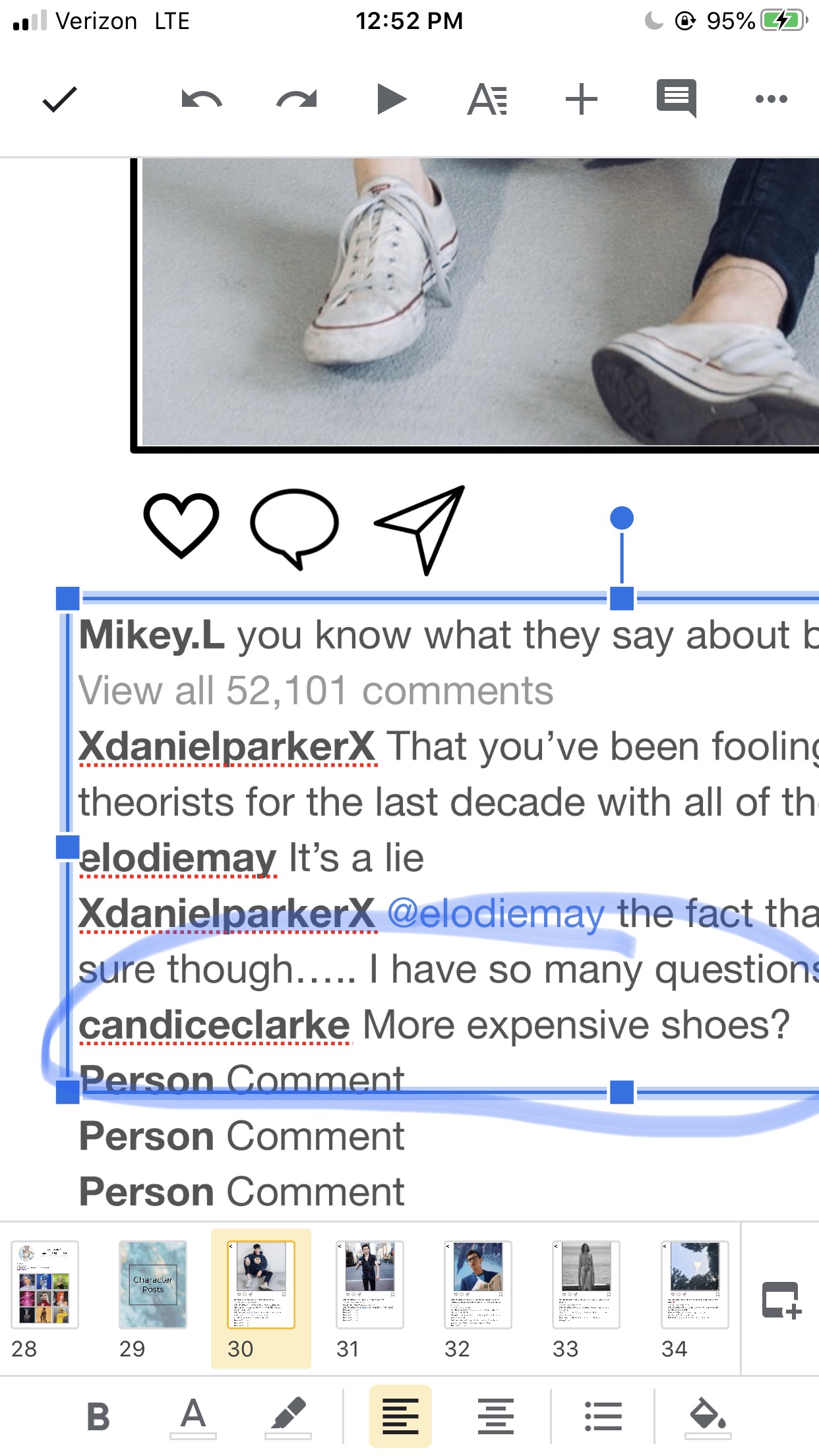Select slide 32 thumbnail

point(478,1285)
